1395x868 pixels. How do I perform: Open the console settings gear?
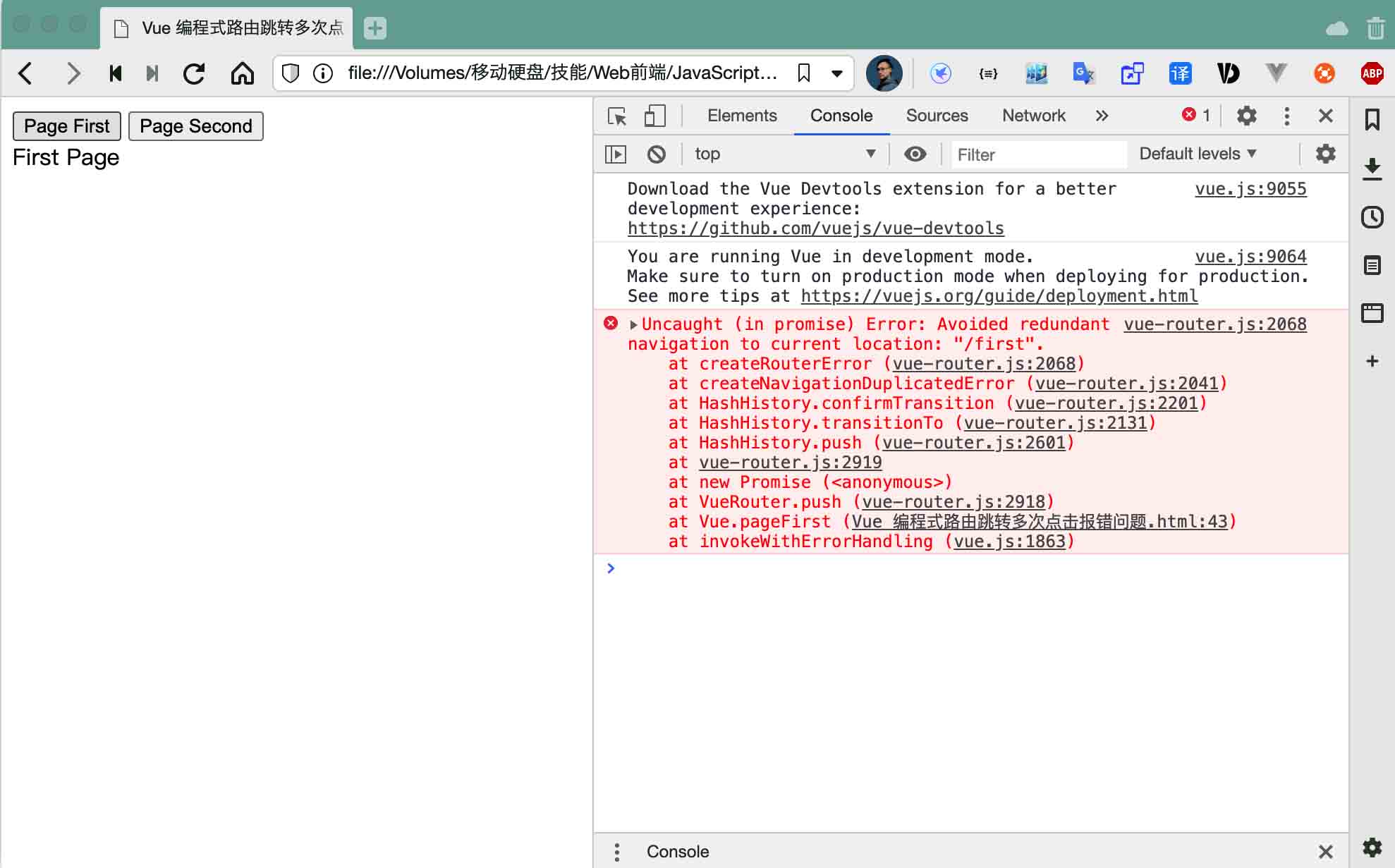click(x=1326, y=154)
